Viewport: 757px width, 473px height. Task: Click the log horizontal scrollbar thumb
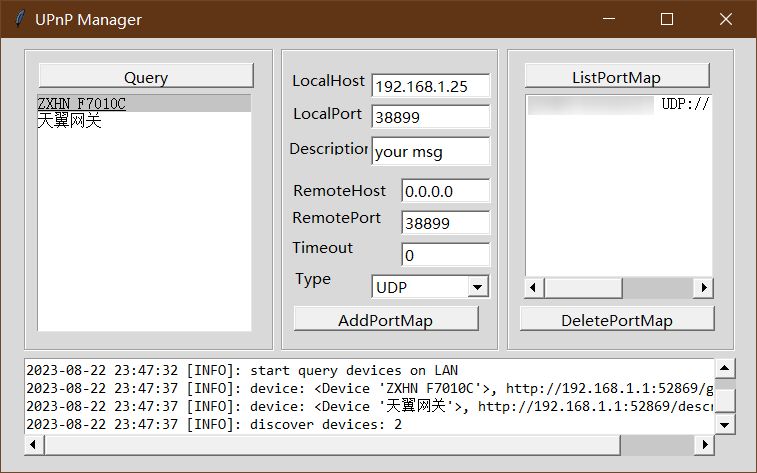click(x=333, y=445)
